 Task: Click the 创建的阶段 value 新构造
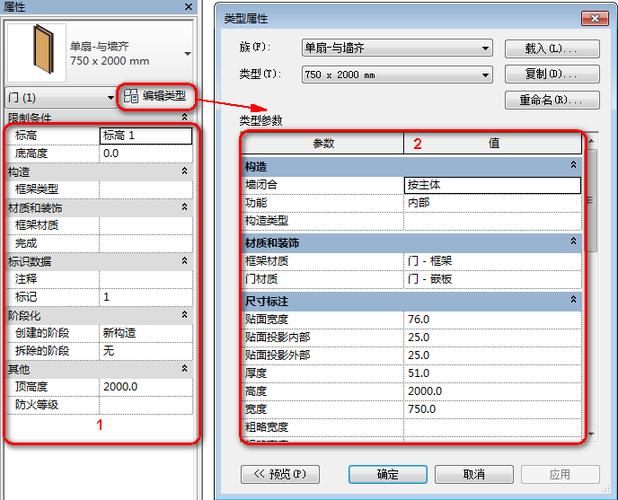coord(146,333)
